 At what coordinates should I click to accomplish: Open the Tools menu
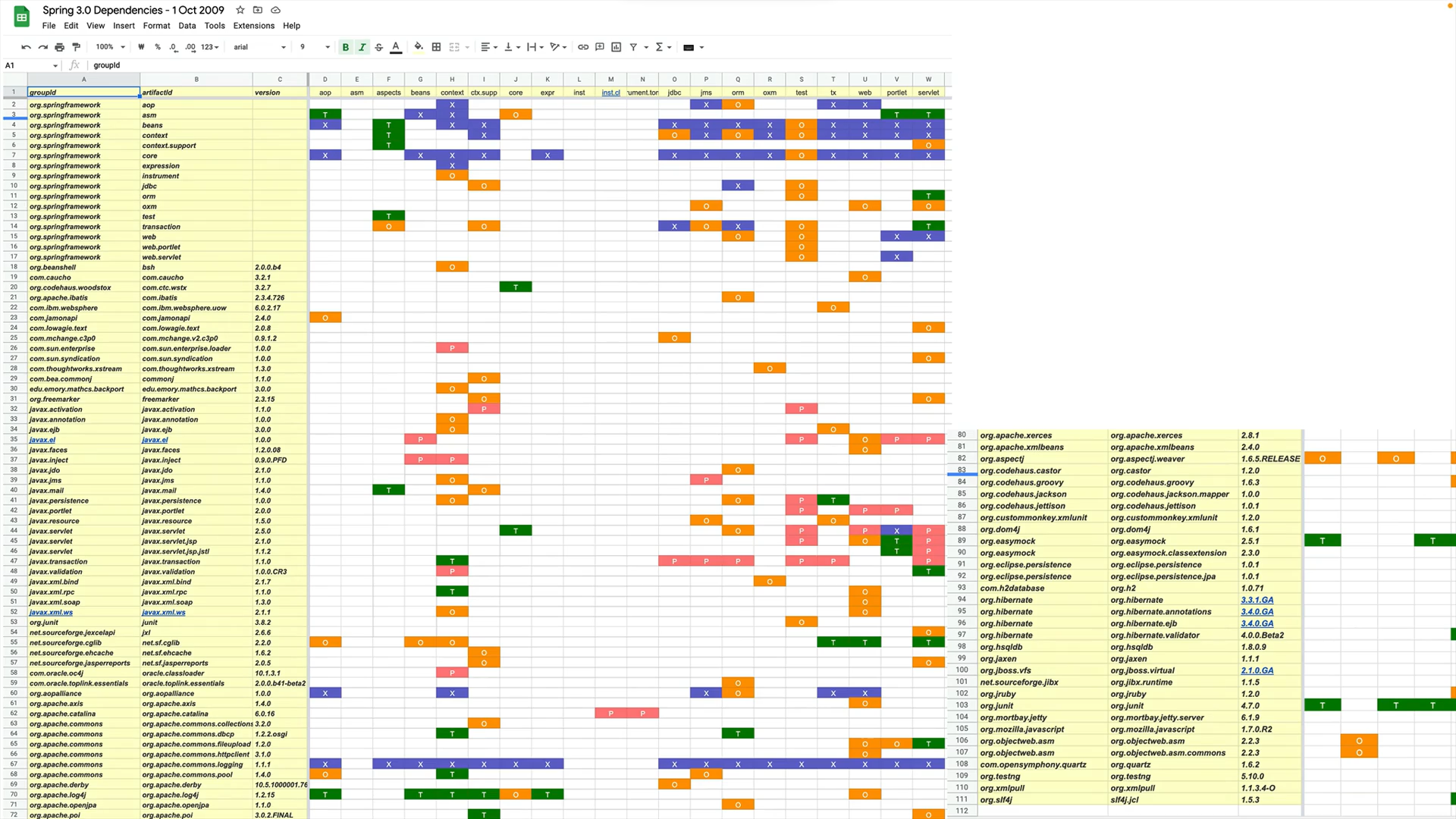(215, 26)
